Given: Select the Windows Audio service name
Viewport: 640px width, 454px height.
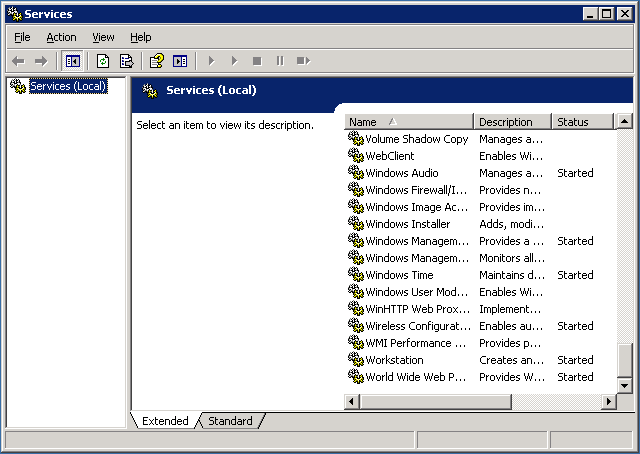Looking at the screenshot, I should click(x=402, y=173).
